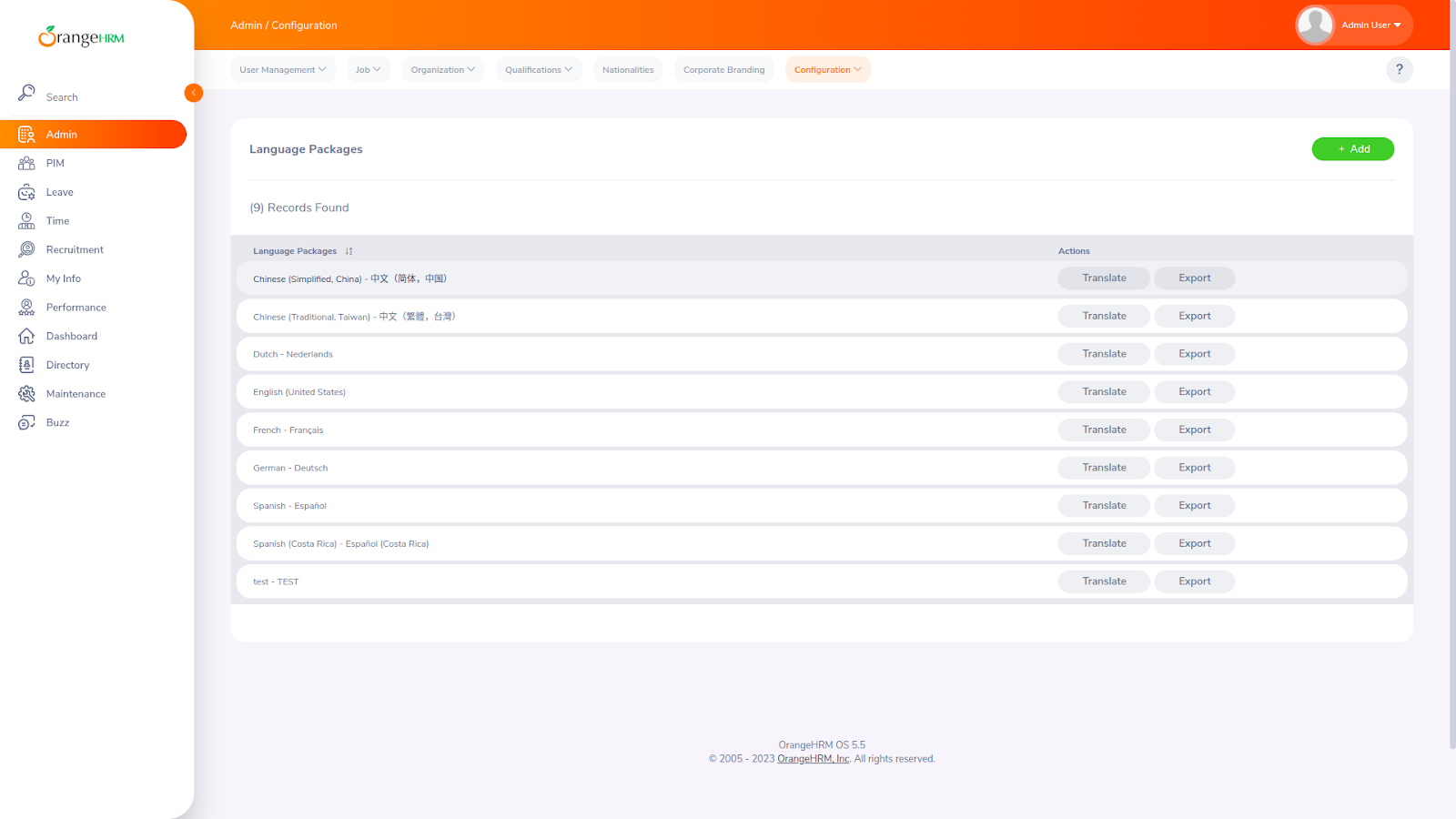The image size is (1456, 819).
Task: Translate Chinese (Traditional, Taiwan) package
Action: tap(1104, 317)
